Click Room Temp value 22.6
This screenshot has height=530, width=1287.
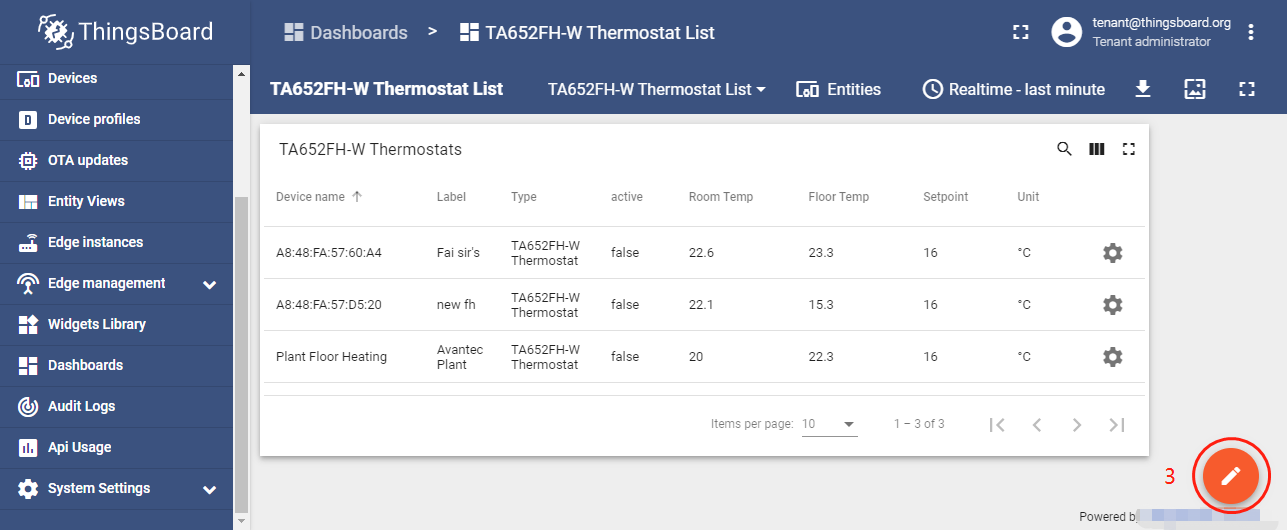(x=702, y=253)
